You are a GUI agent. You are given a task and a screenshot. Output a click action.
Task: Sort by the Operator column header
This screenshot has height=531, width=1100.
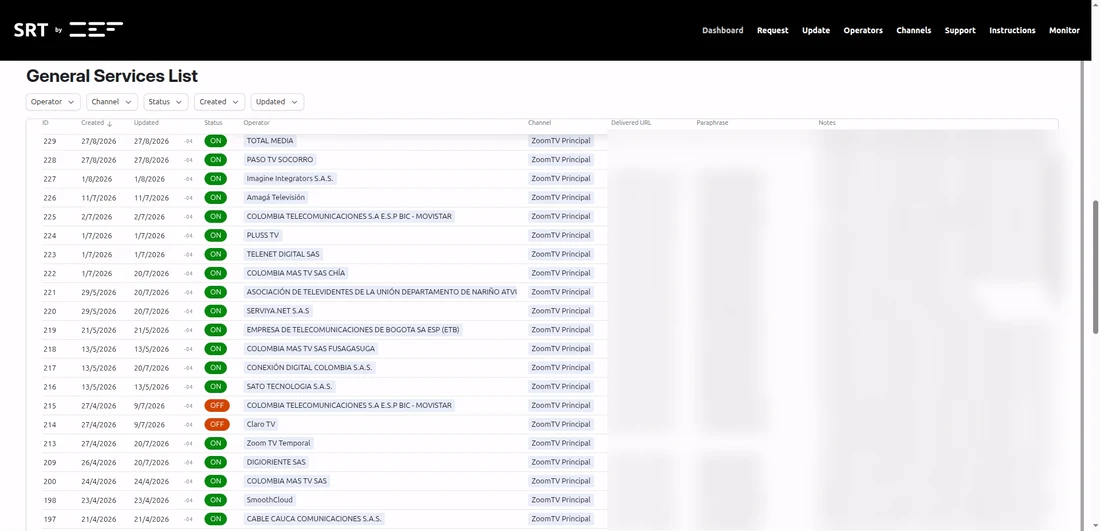pos(257,123)
